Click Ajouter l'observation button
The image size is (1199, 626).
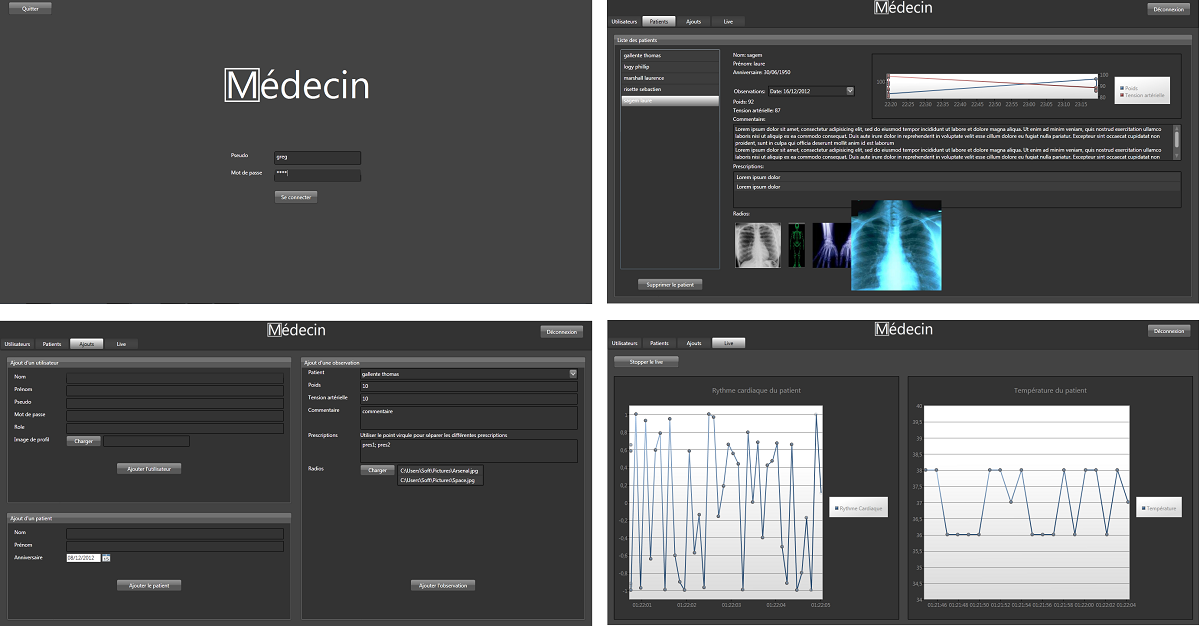(444, 585)
